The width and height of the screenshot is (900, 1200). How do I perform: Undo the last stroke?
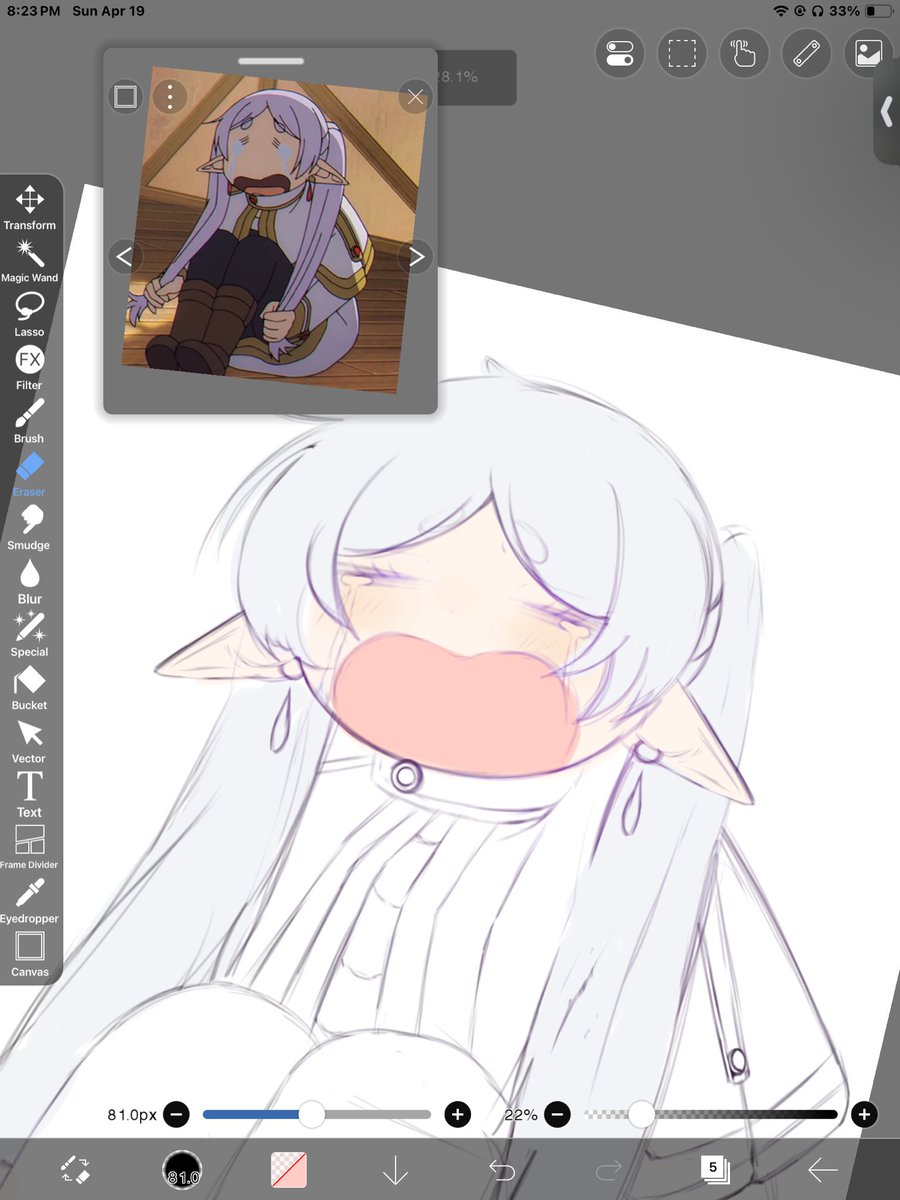tap(502, 1169)
